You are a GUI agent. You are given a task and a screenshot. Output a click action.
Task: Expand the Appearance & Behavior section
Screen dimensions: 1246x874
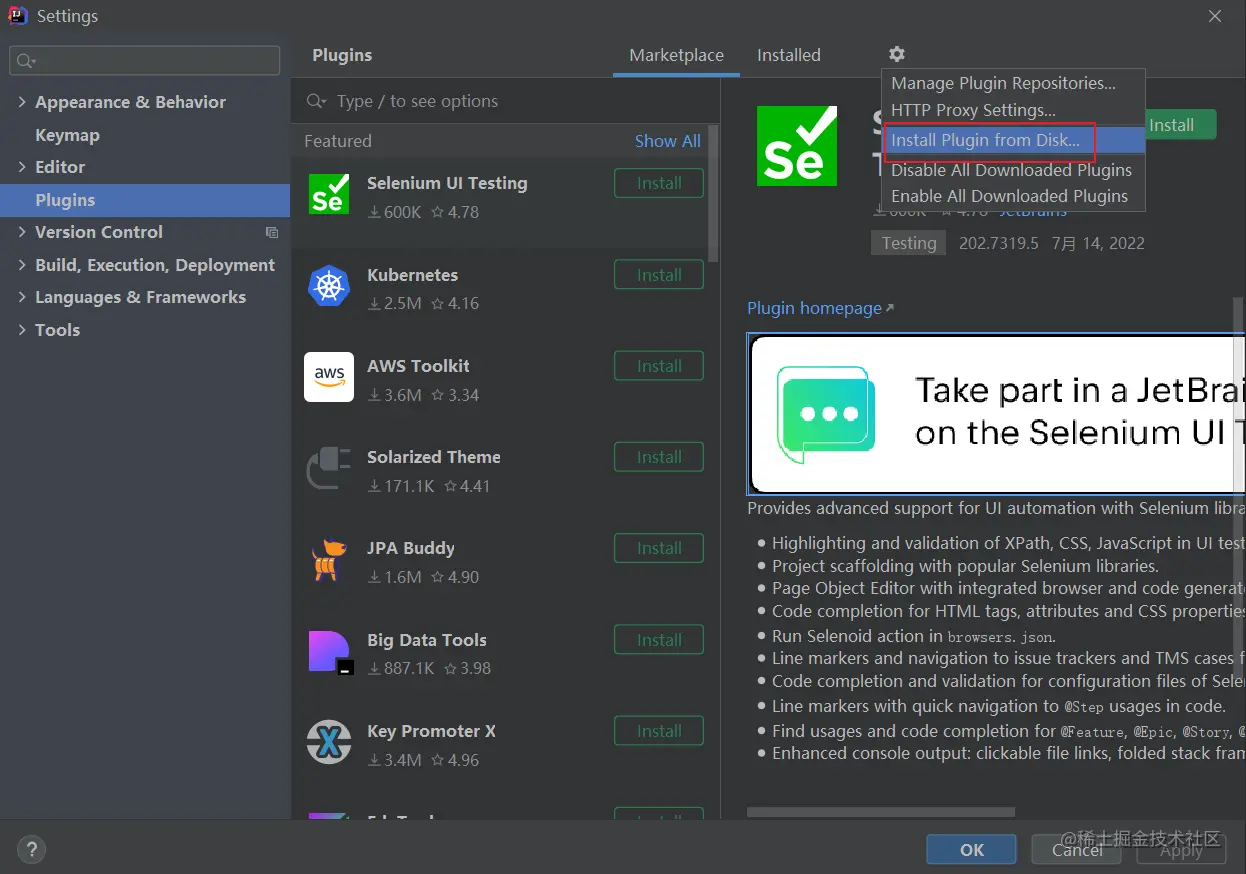(22, 103)
